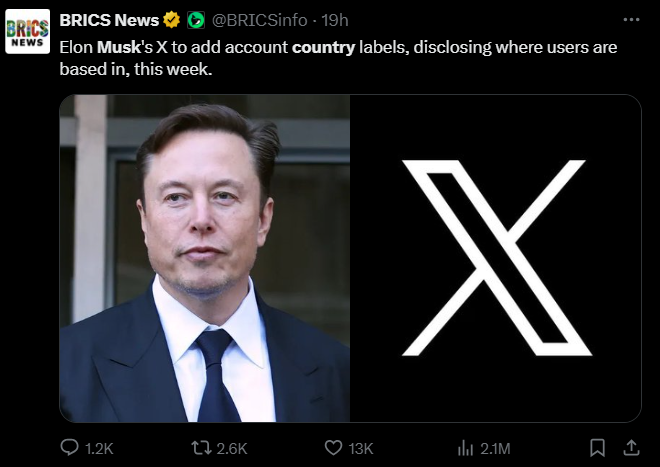Click the 13K likes count
The height and width of the screenshot is (467, 660).
[x=360, y=448]
